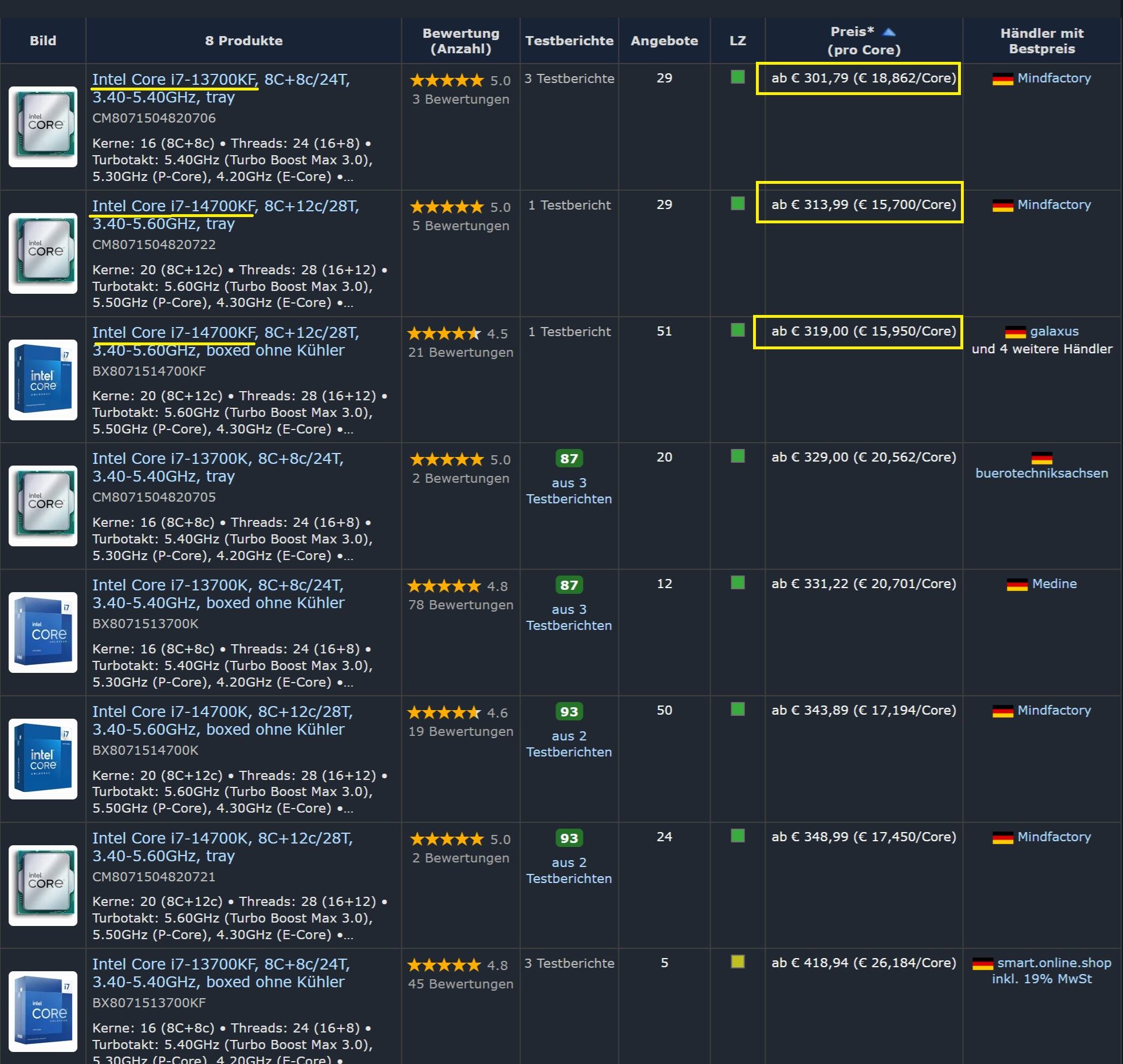The height and width of the screenshot is (1064, 1123).
Task: Click star rating of i7-14700KF boxed
Action: click(x=444, y=333)
